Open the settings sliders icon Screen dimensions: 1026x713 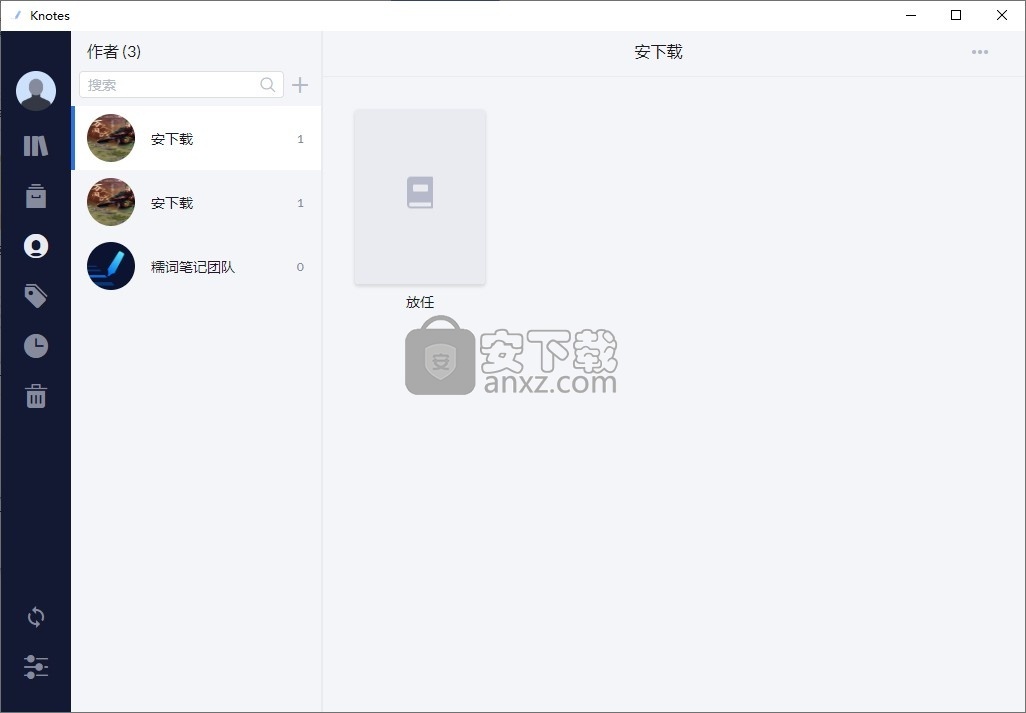(x=36, y=667)
